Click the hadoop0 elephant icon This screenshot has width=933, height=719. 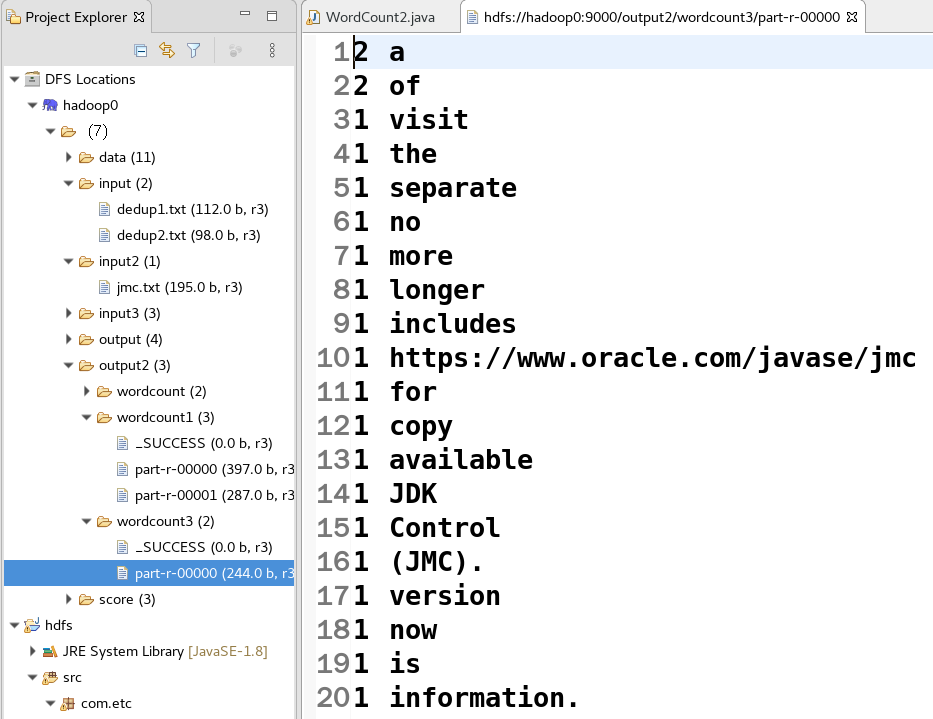50,105
